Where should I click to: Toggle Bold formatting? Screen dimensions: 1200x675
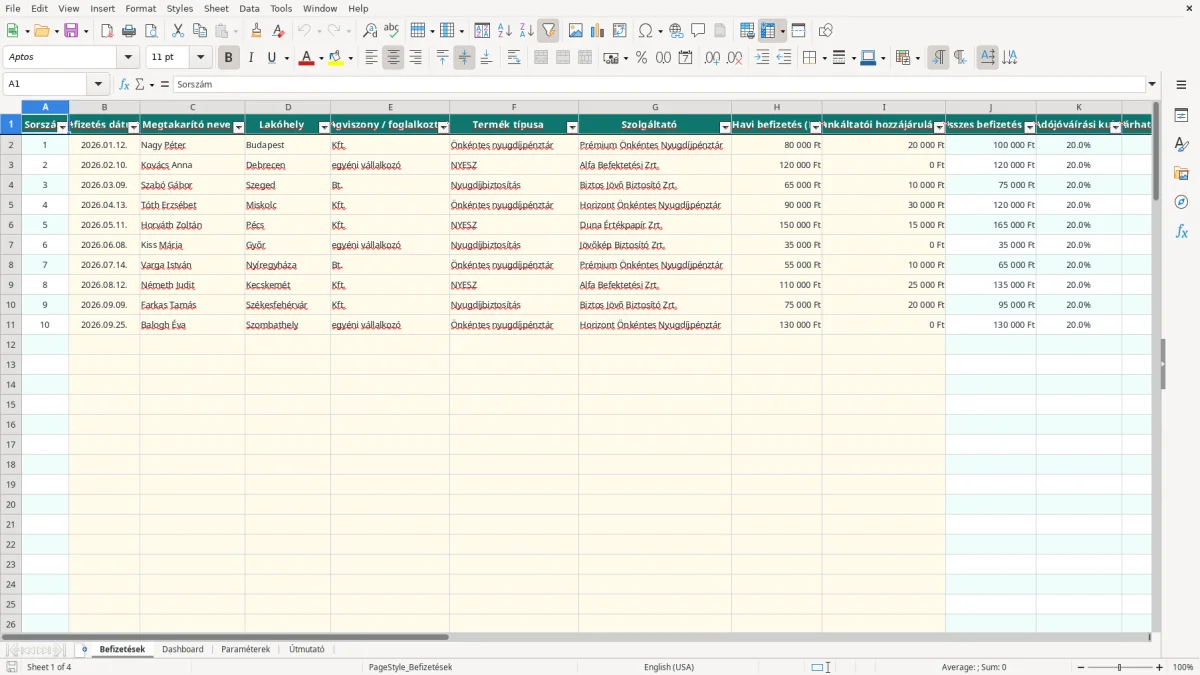point(228,58)
